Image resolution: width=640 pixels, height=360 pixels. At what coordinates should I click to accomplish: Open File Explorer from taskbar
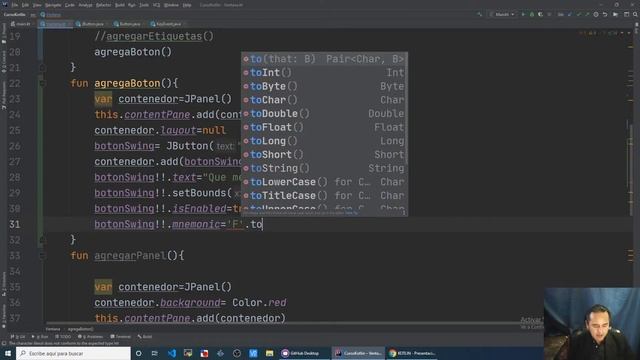coord(269,353)
